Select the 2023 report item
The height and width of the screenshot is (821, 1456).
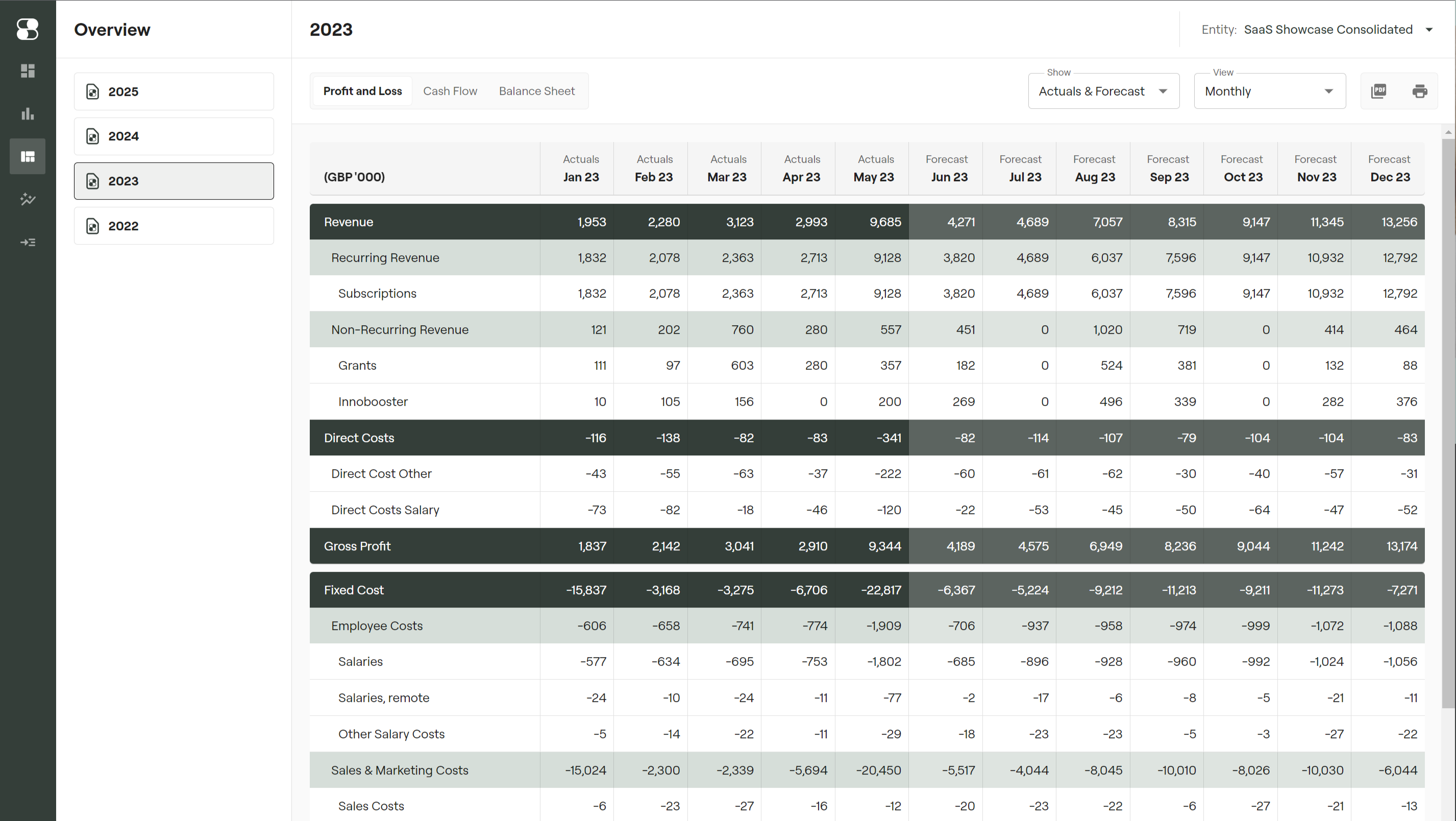pyautogui.click(x=174, y=181)
